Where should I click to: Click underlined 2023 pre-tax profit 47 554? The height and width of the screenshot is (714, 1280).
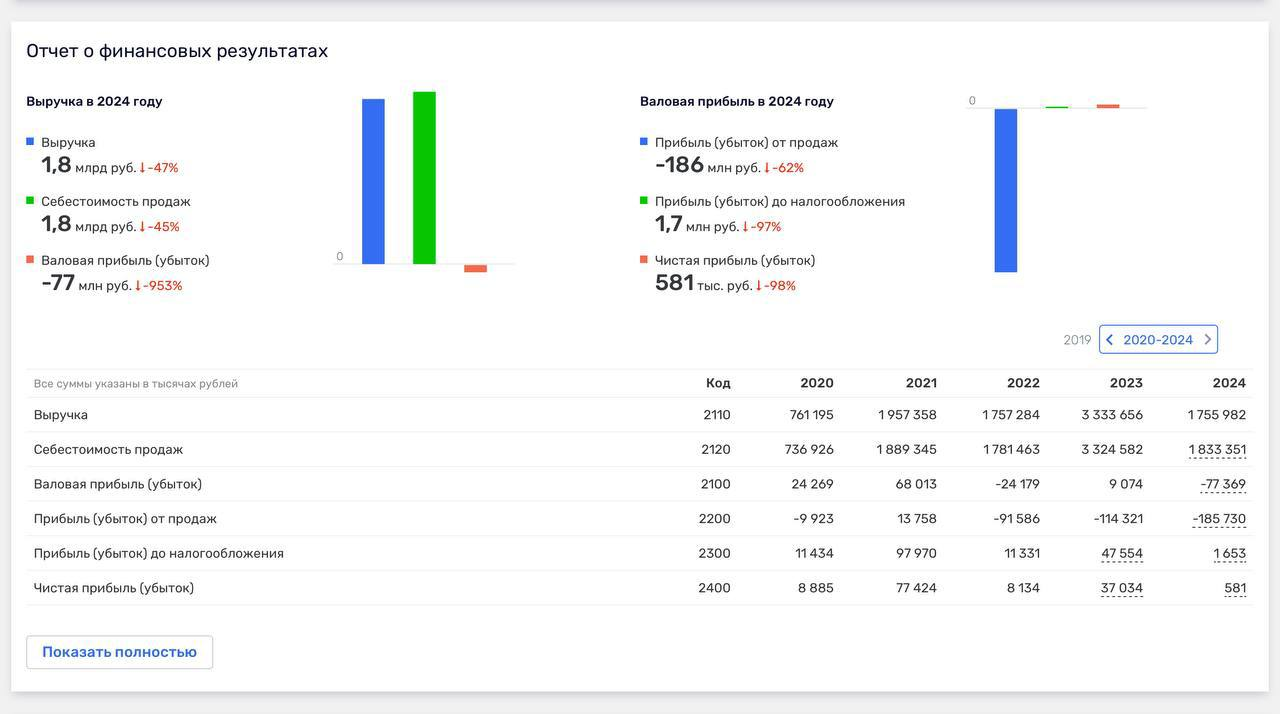tap(1121, 554)
